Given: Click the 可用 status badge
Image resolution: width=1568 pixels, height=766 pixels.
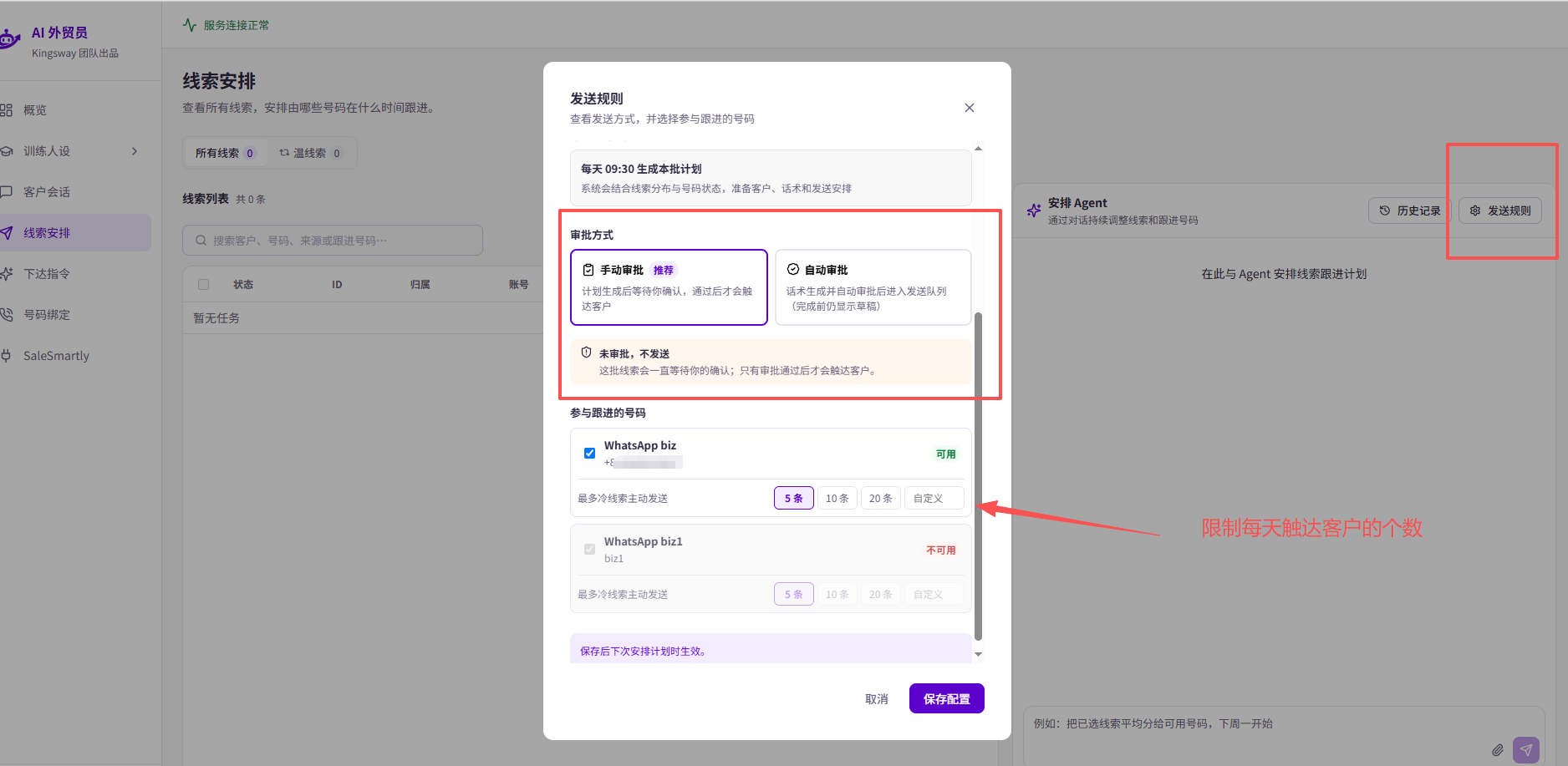Looking at the screenshot, I should point(946,454).
